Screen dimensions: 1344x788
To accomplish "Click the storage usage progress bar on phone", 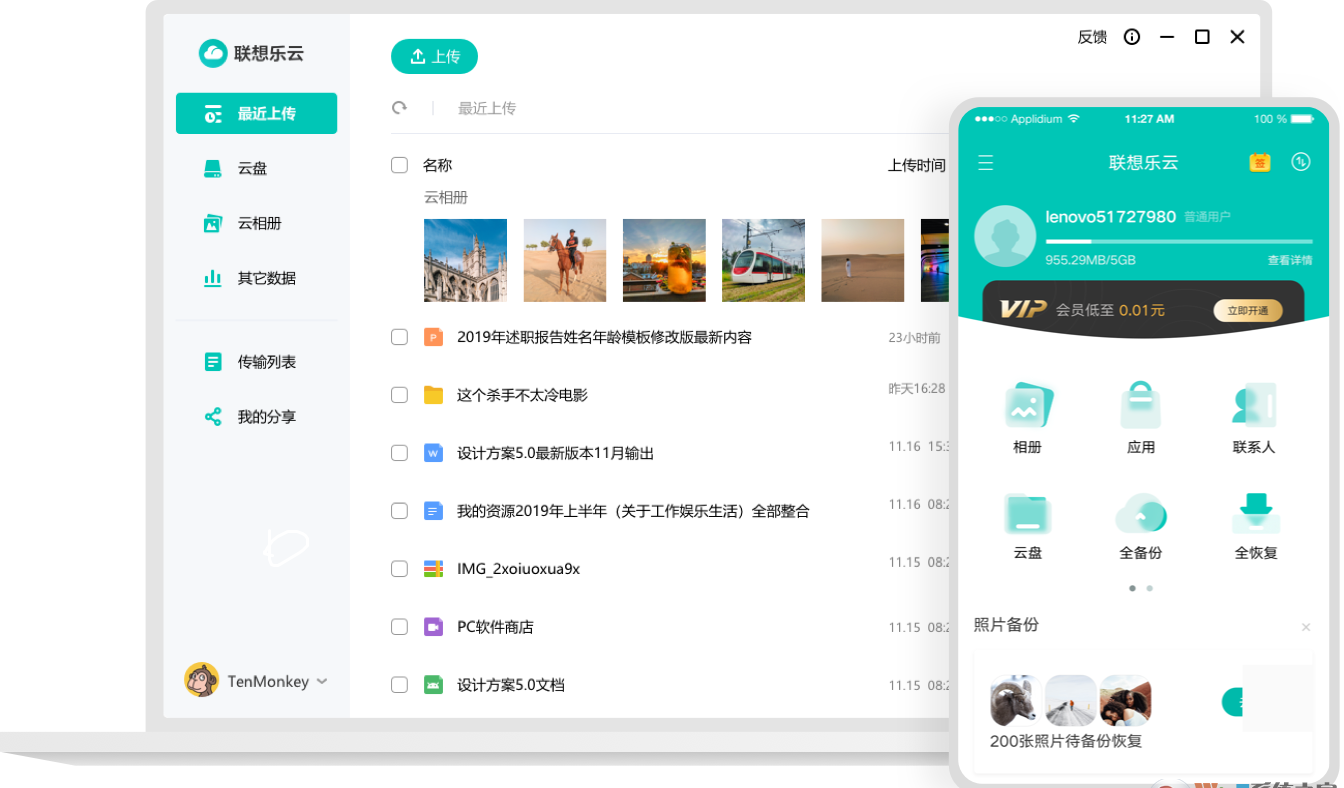I will (x=1179, y=241).
